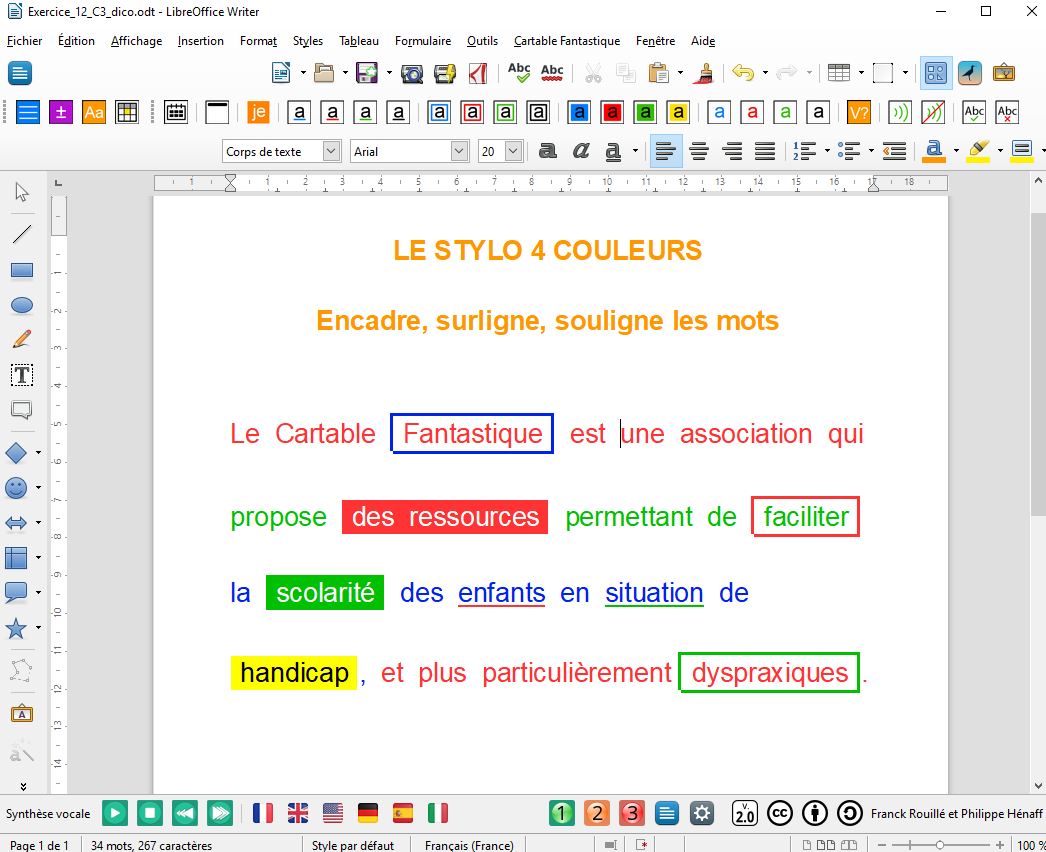The height and width of the screenshot is (852, 1046).
Task: Toggle bold formatting
Action: click(547, 151)
